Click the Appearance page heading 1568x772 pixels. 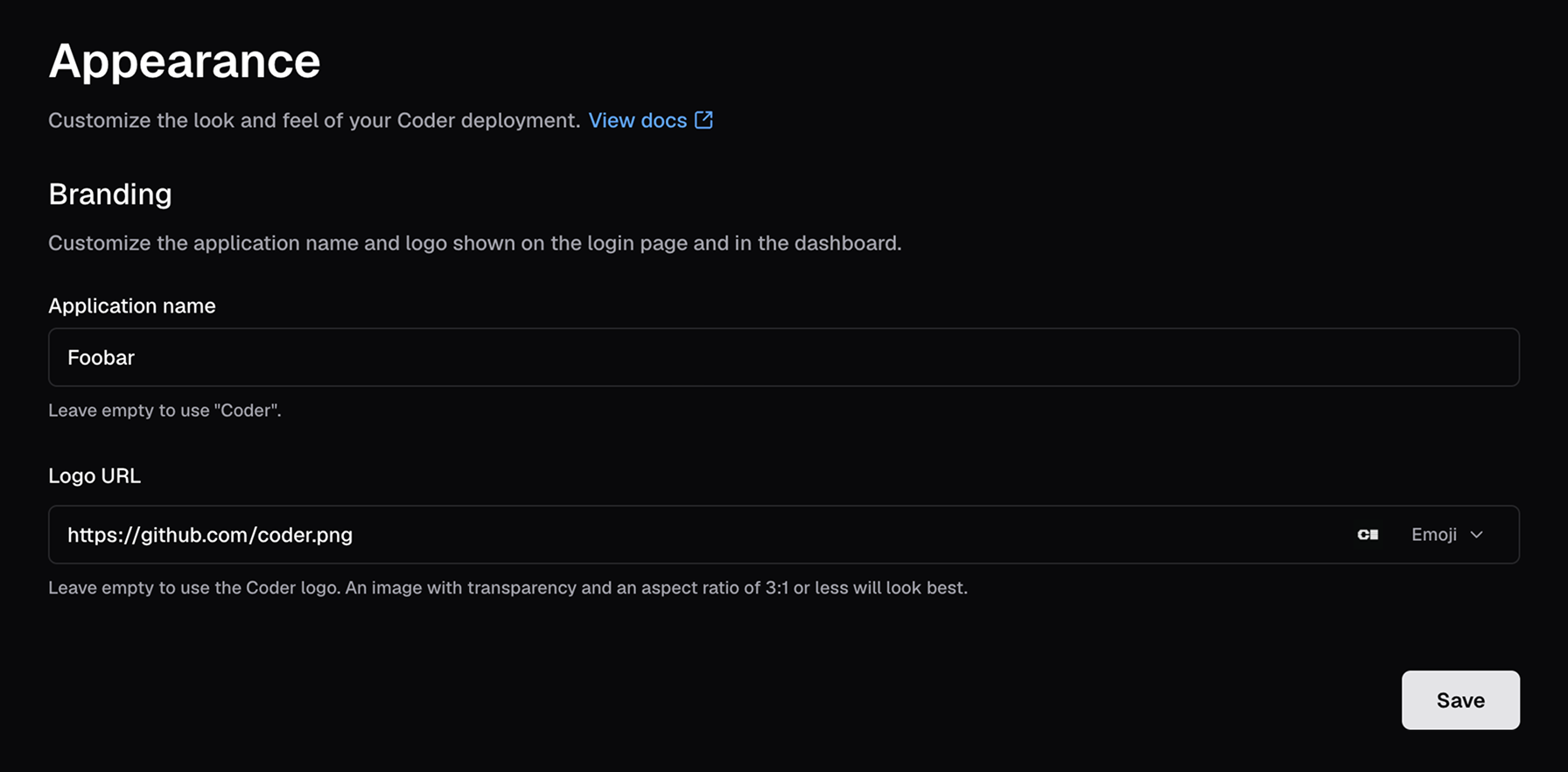pyautogui.click(x=185, y=61)
